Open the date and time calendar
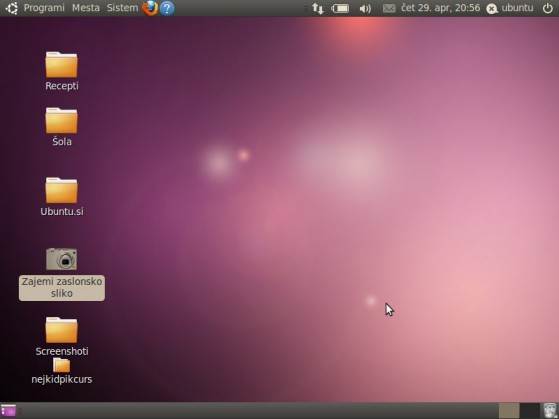Image resolution: width=559 pixels, height=419 pixels. (440, 8)
